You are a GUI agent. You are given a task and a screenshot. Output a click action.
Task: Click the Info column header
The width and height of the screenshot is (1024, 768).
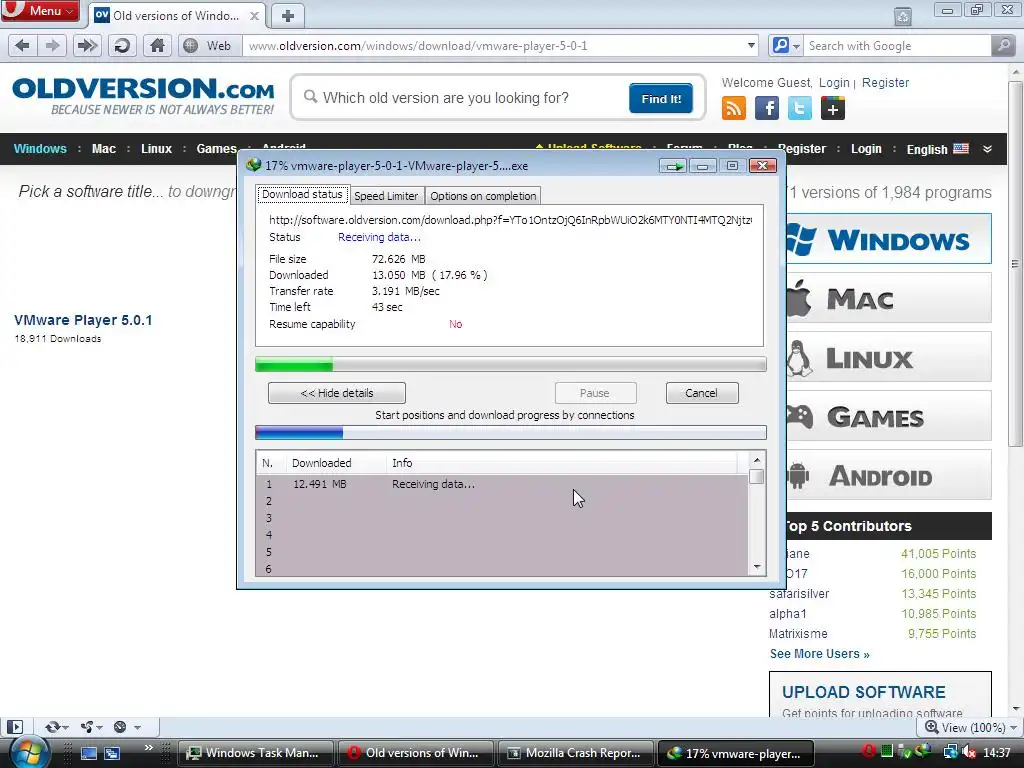562,463
